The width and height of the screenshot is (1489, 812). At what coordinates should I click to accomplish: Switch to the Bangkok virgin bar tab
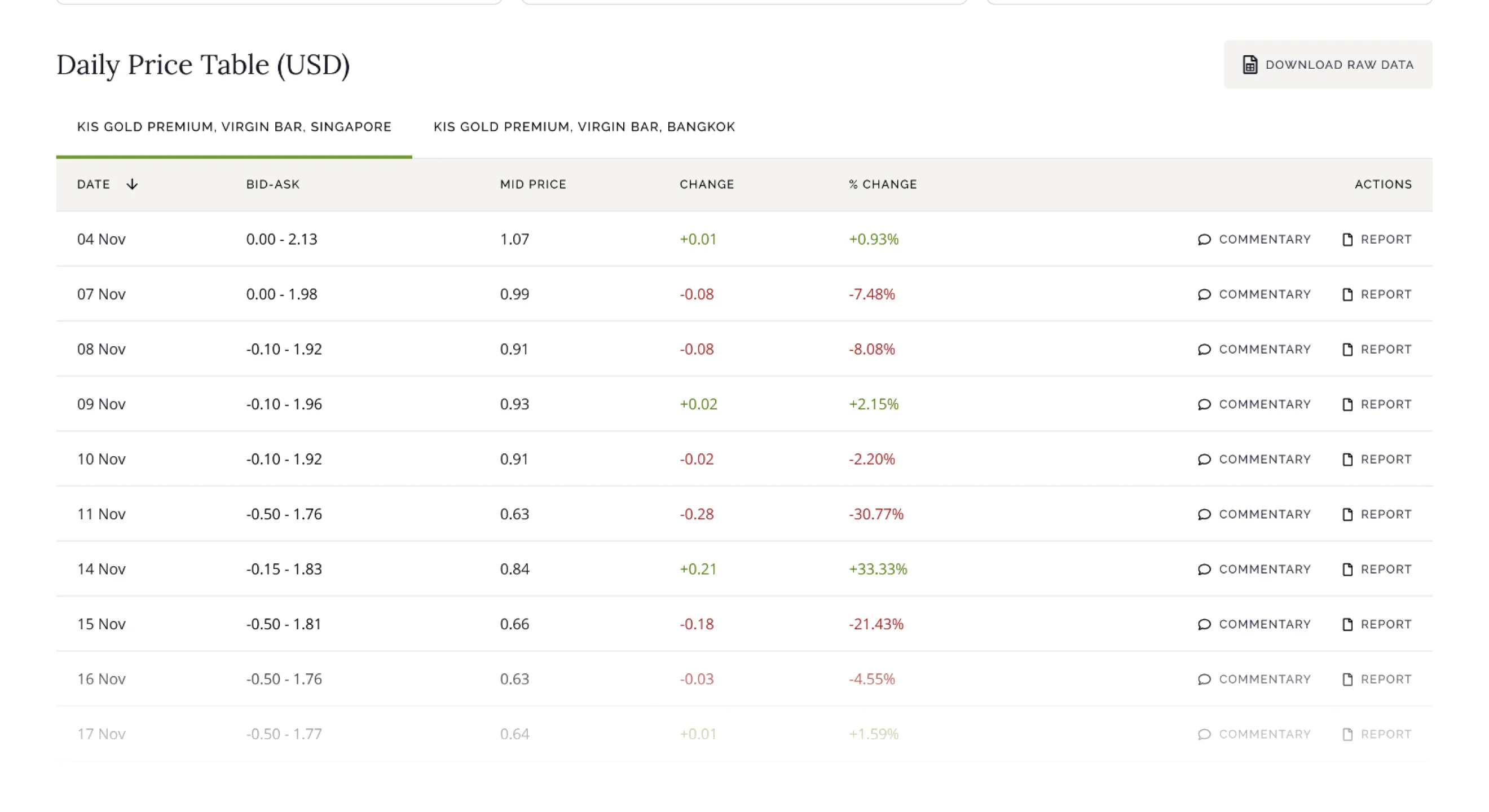click(x=584, y=127)
